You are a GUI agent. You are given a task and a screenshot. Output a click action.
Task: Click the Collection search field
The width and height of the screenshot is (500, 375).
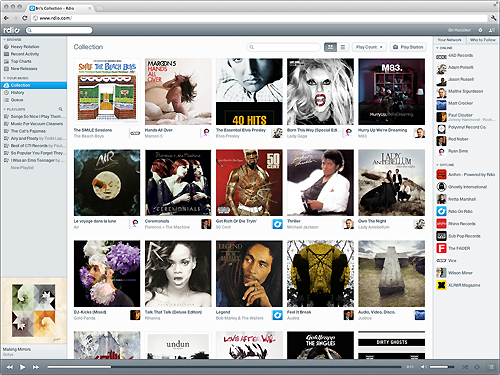click(x=284, y=47)
